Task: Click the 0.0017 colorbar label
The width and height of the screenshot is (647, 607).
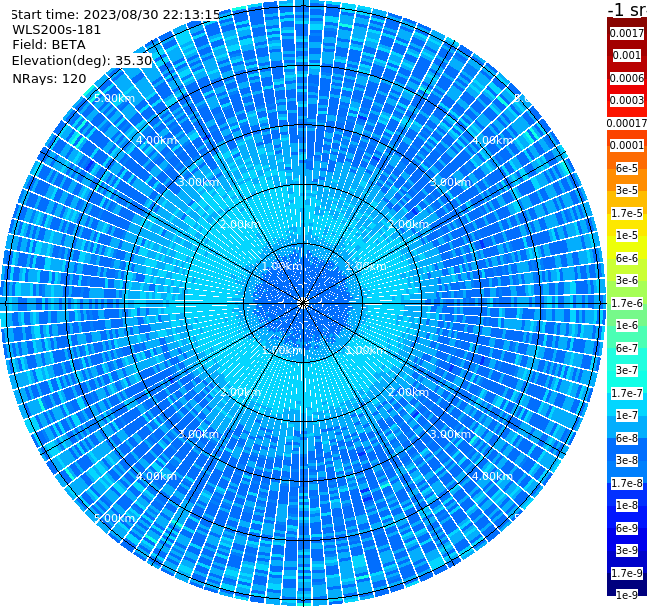Action: pyautogui.click(x=627, y=33)
